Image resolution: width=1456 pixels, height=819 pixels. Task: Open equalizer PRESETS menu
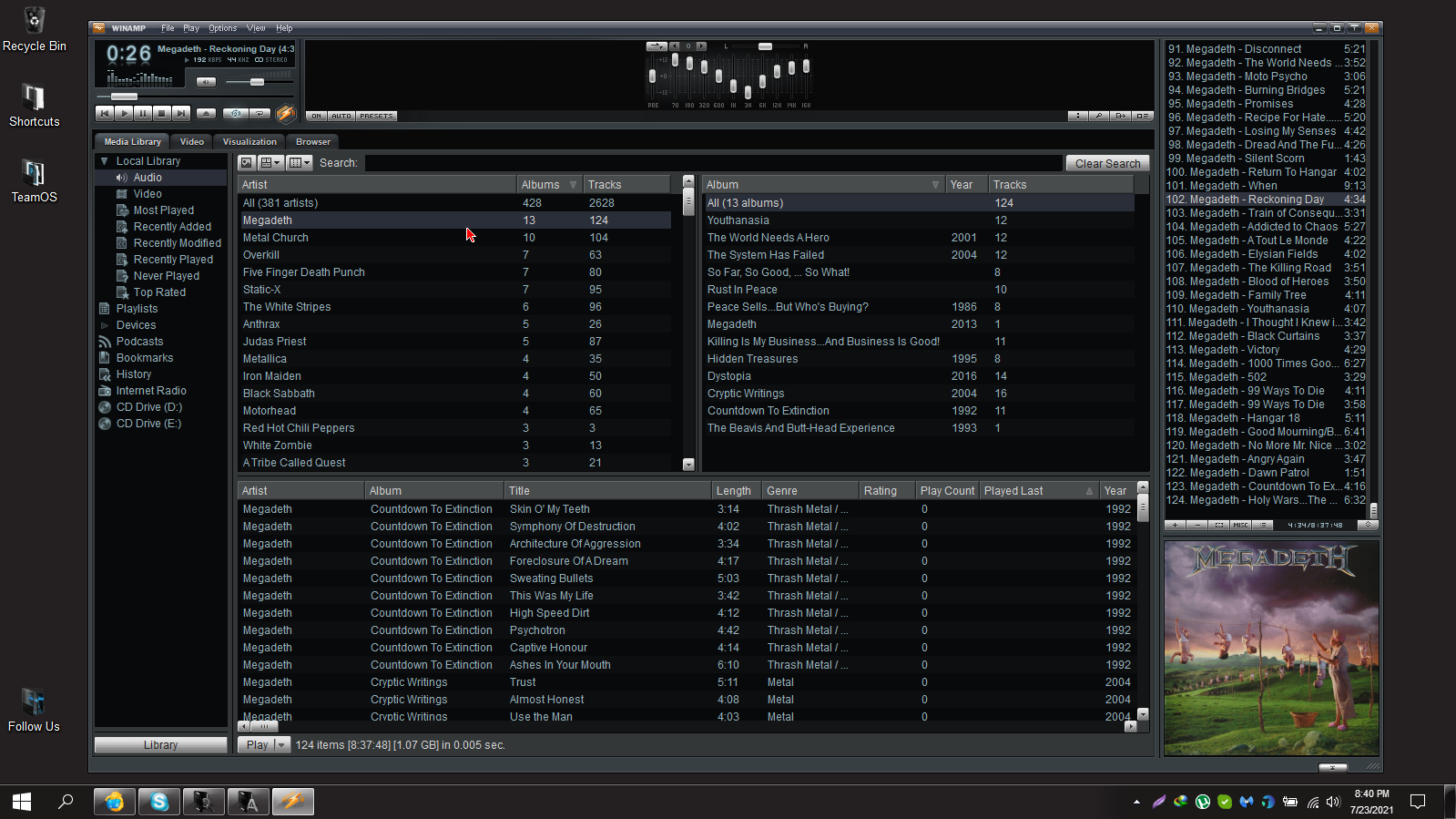tap(376, 116)
